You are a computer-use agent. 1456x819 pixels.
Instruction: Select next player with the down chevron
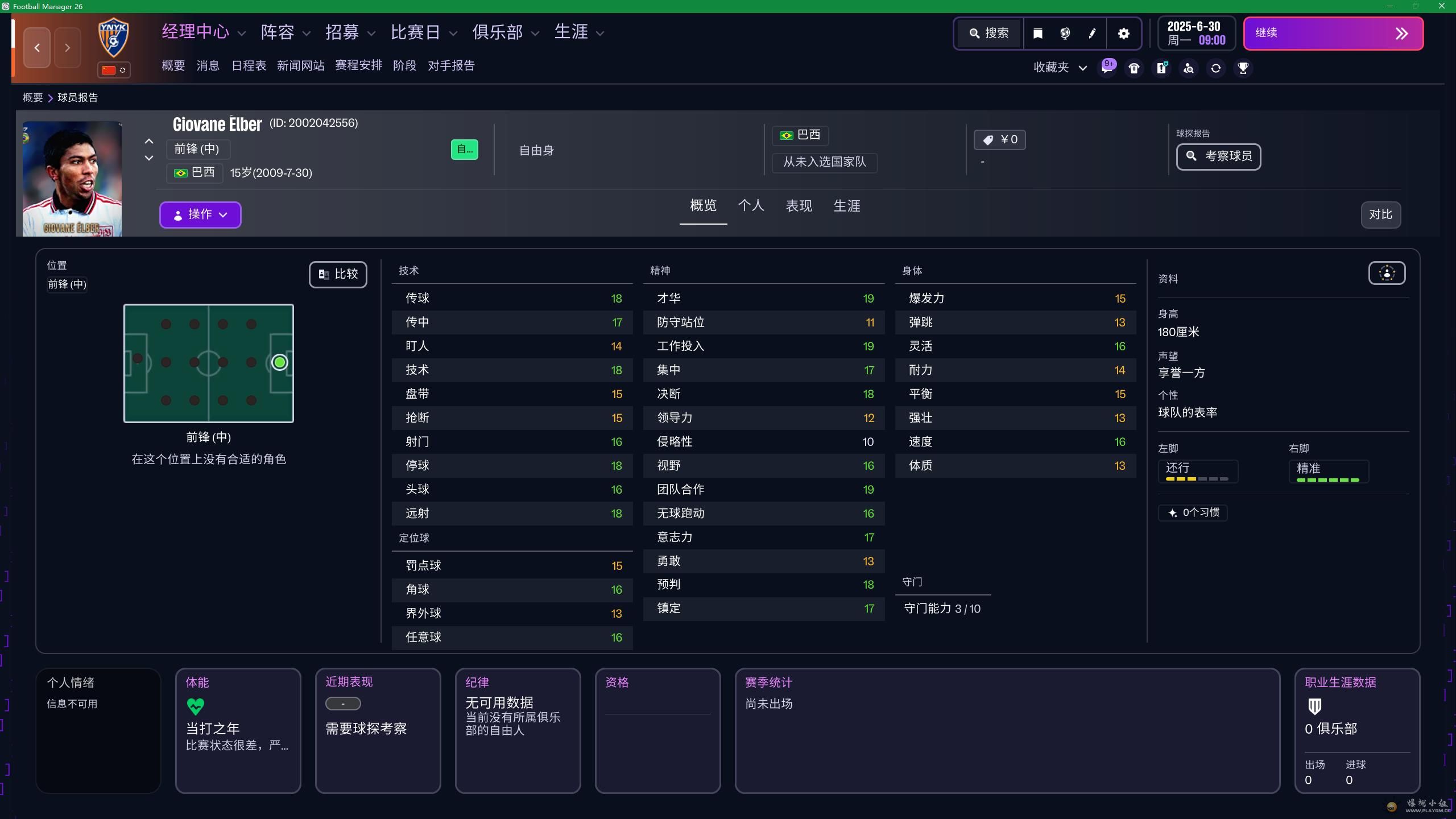click(x=149, y=158)
